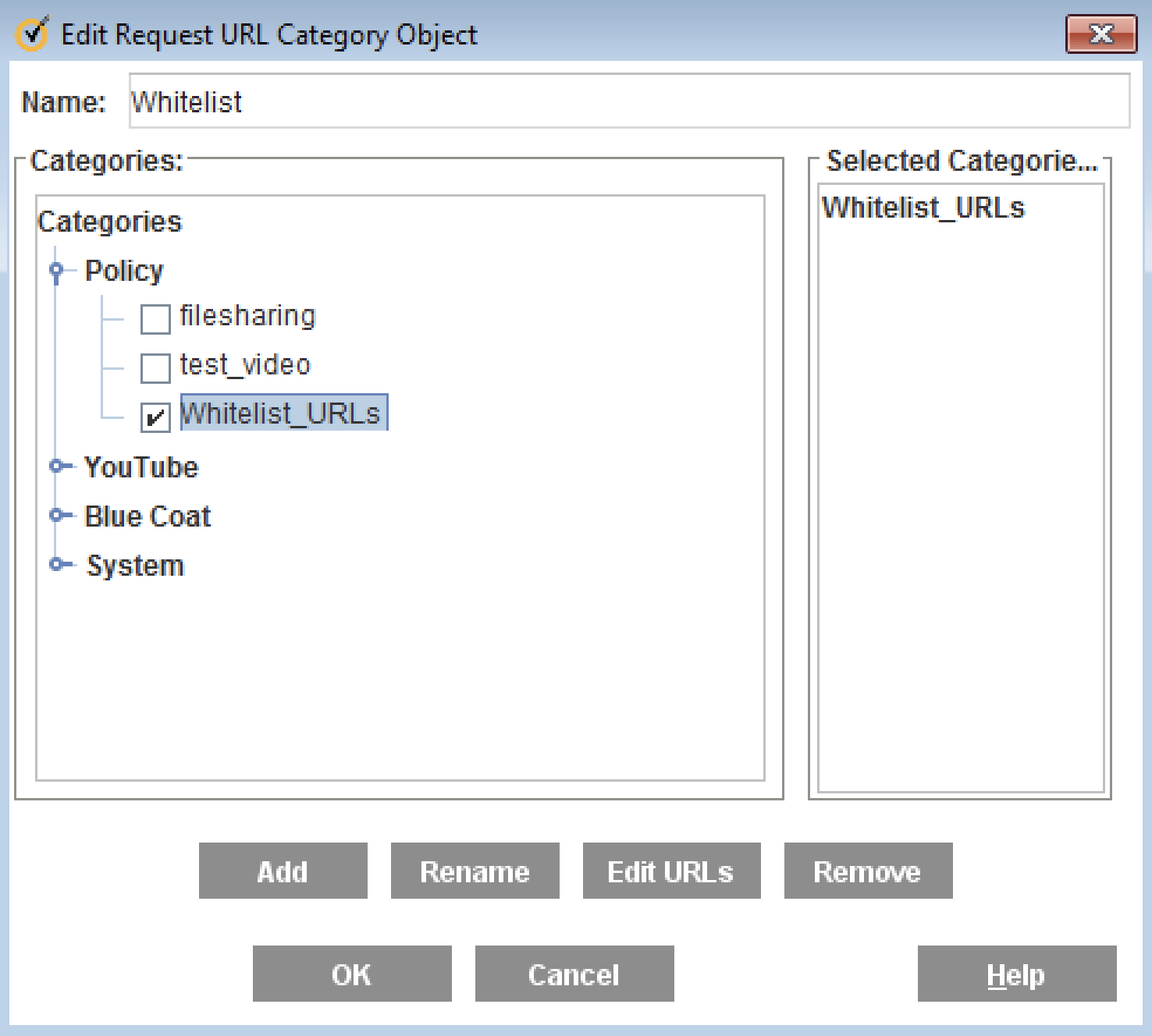Click the Remove button
Viewport: 1152px width, 1036px height.
(x=868, y=871)
